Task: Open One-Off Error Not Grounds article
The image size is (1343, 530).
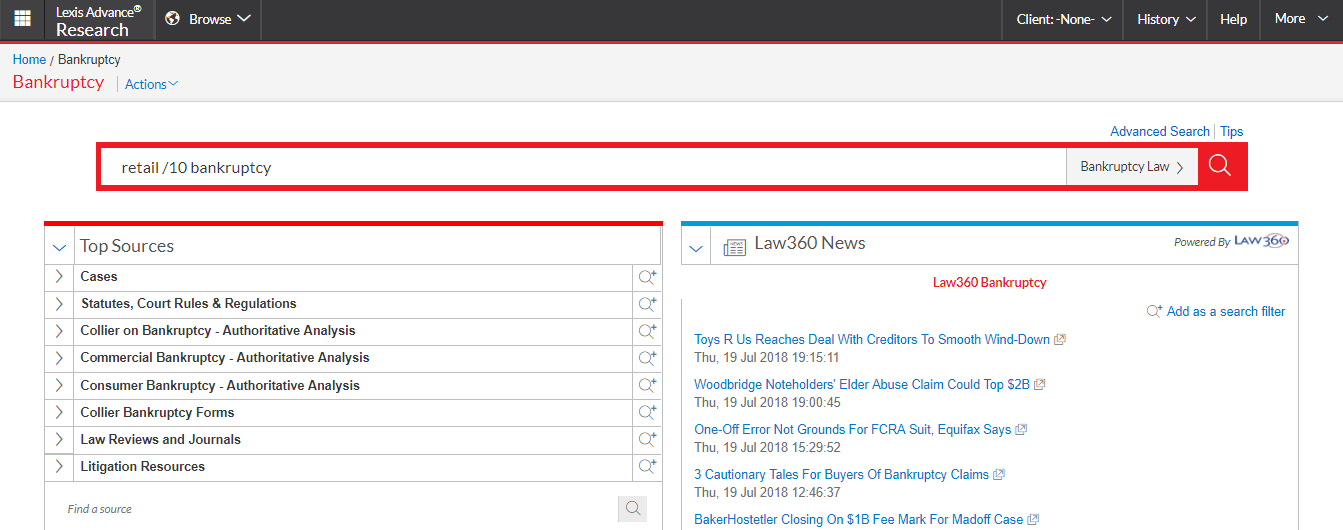Action: (853, 430)
